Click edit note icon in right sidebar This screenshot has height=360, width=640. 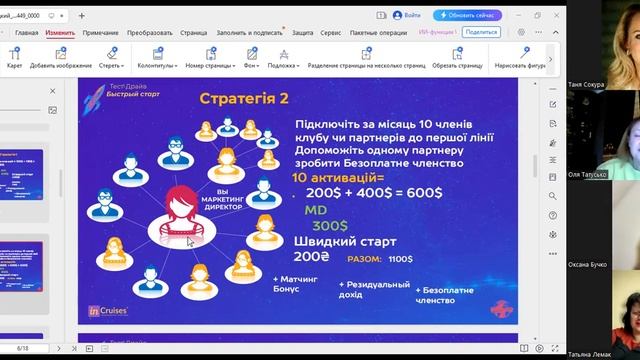pyautogui.click(x=553, y=104)
